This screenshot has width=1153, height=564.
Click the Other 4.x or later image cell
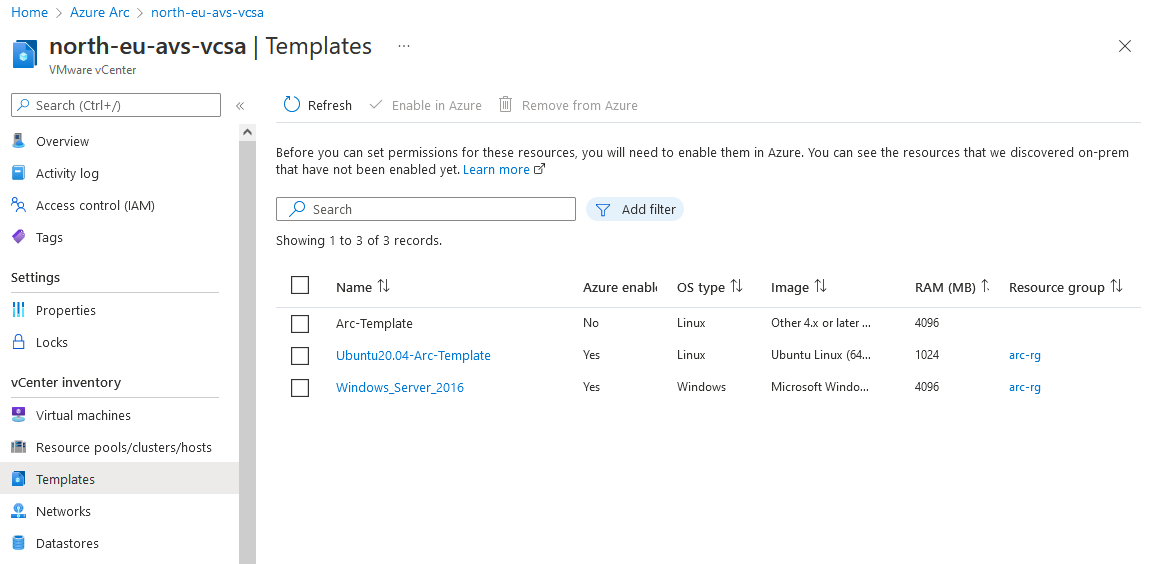[821, 323]
